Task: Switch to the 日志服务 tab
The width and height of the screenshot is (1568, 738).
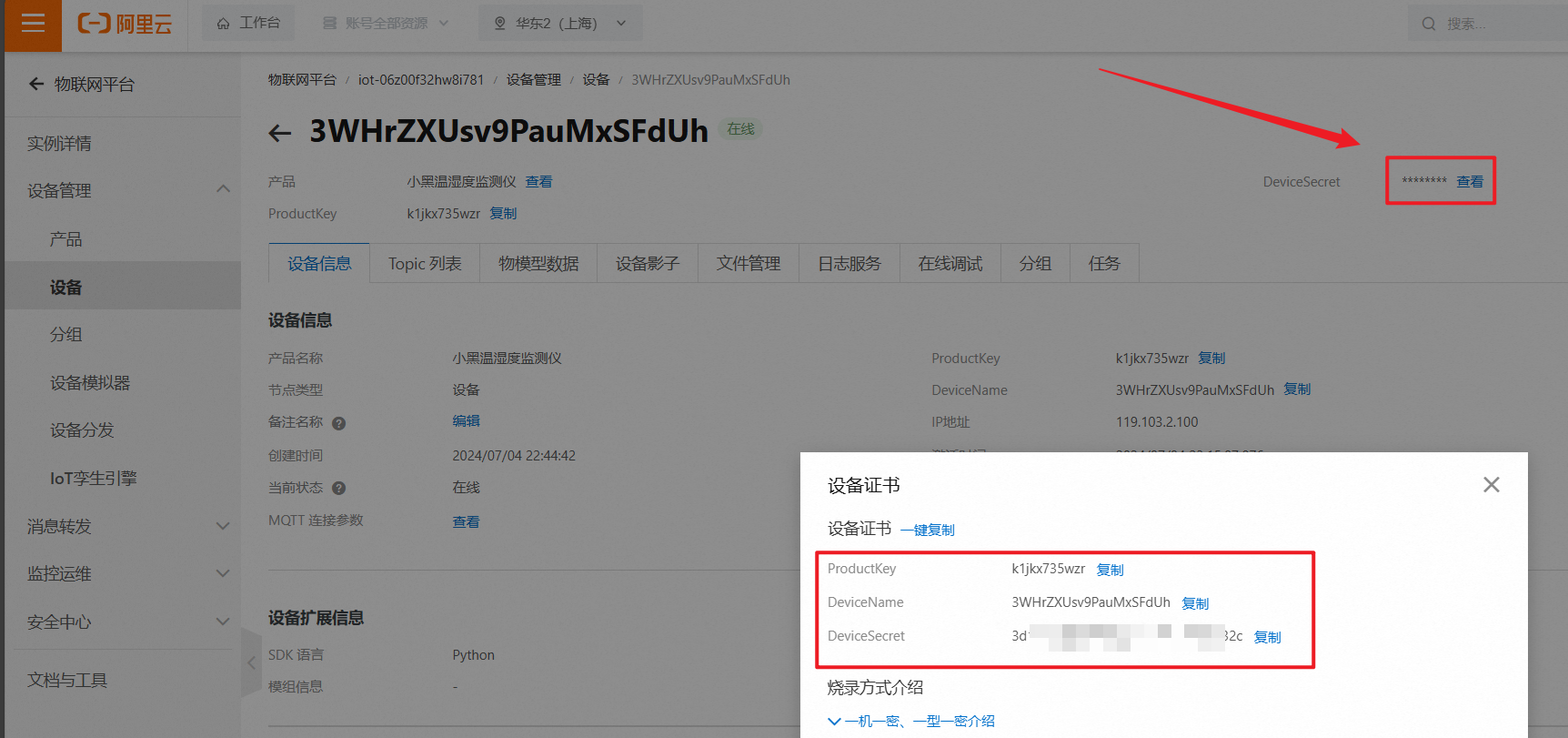Action: pyautogui.click(x=849, y=263)
